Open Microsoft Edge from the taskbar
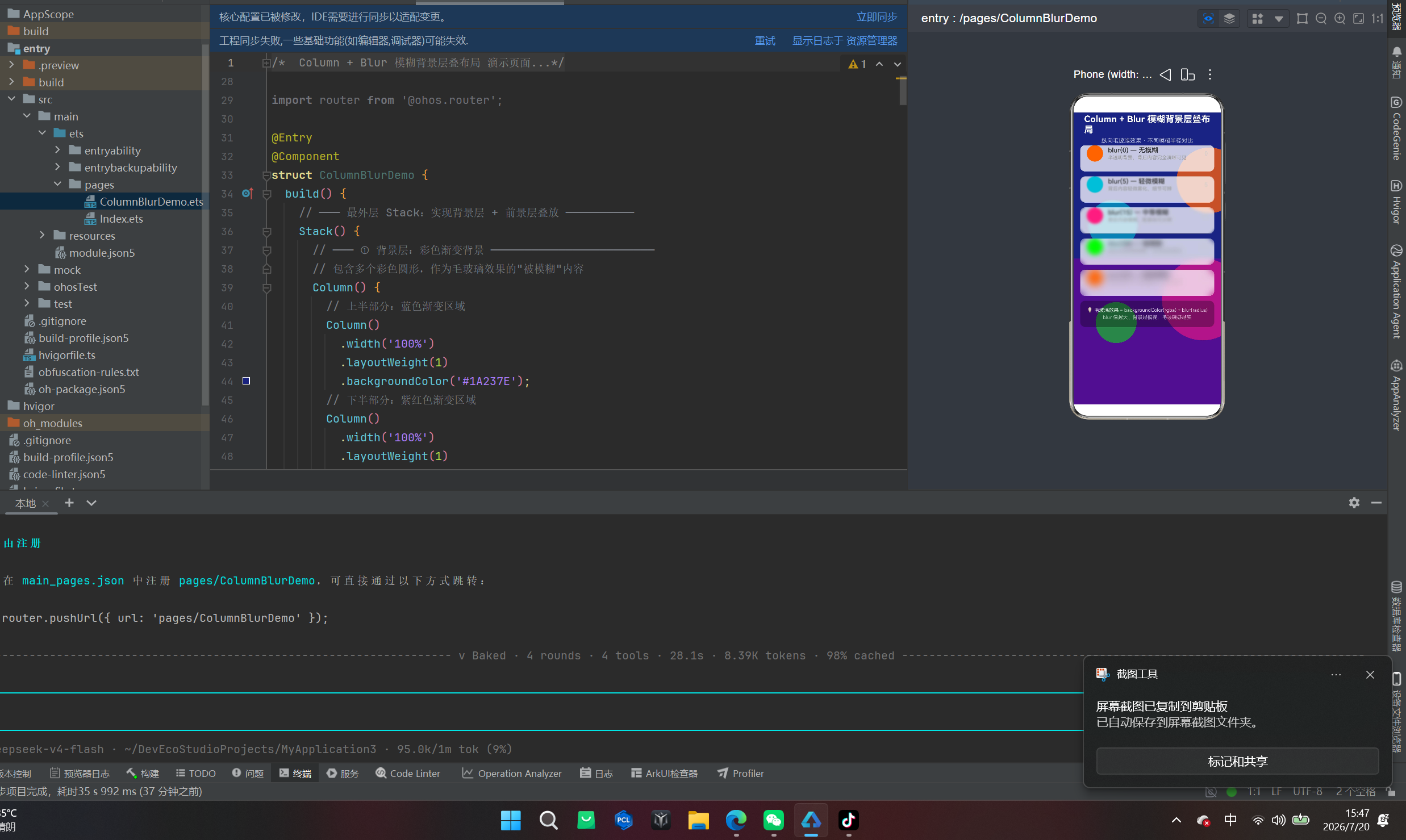 [736, 820]
